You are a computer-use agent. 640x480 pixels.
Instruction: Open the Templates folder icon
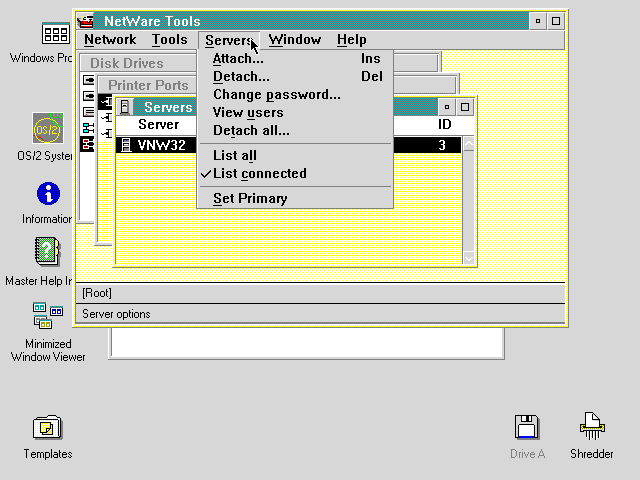coord(47,427)
